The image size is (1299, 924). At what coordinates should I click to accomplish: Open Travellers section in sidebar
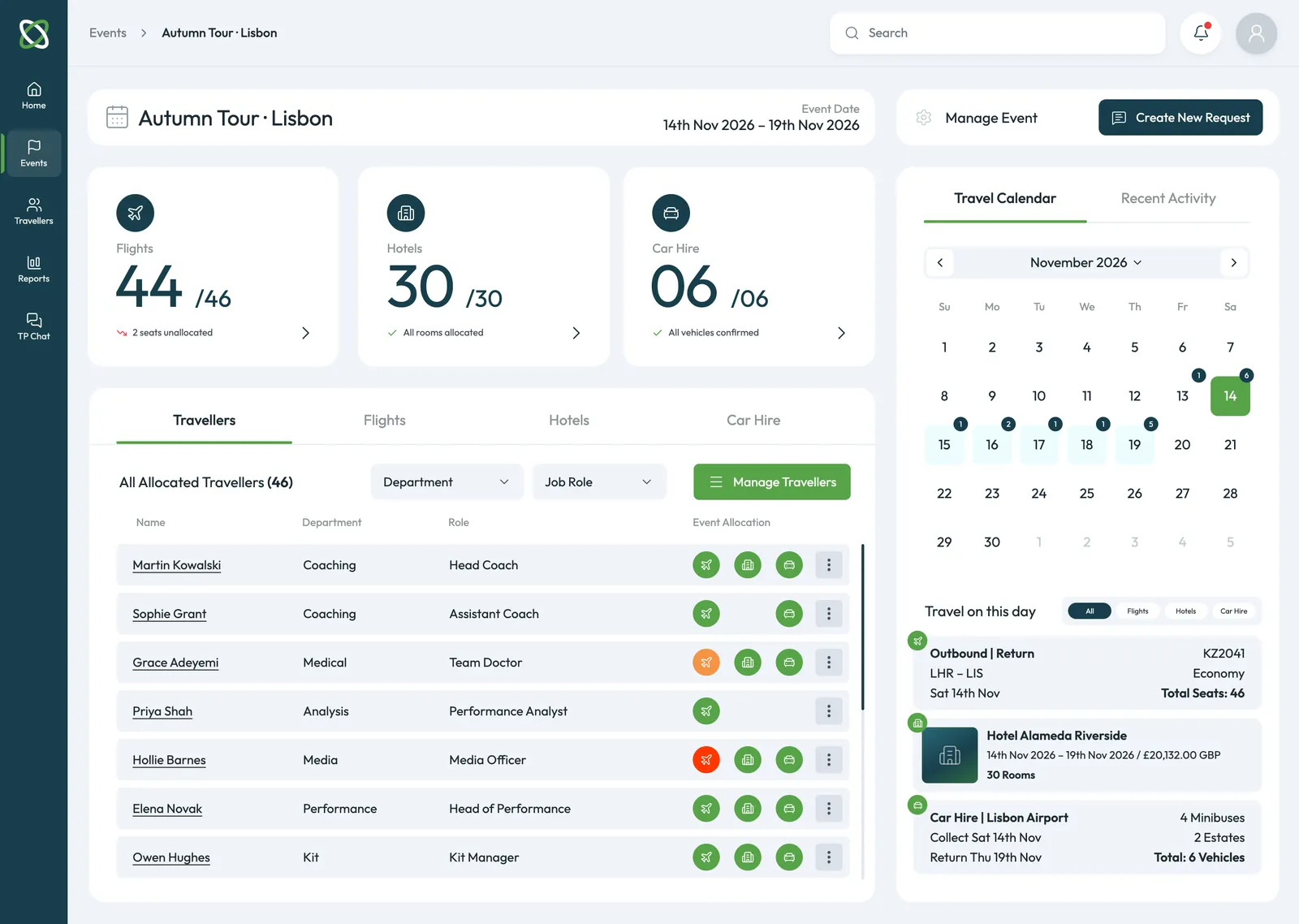(33, 211)
